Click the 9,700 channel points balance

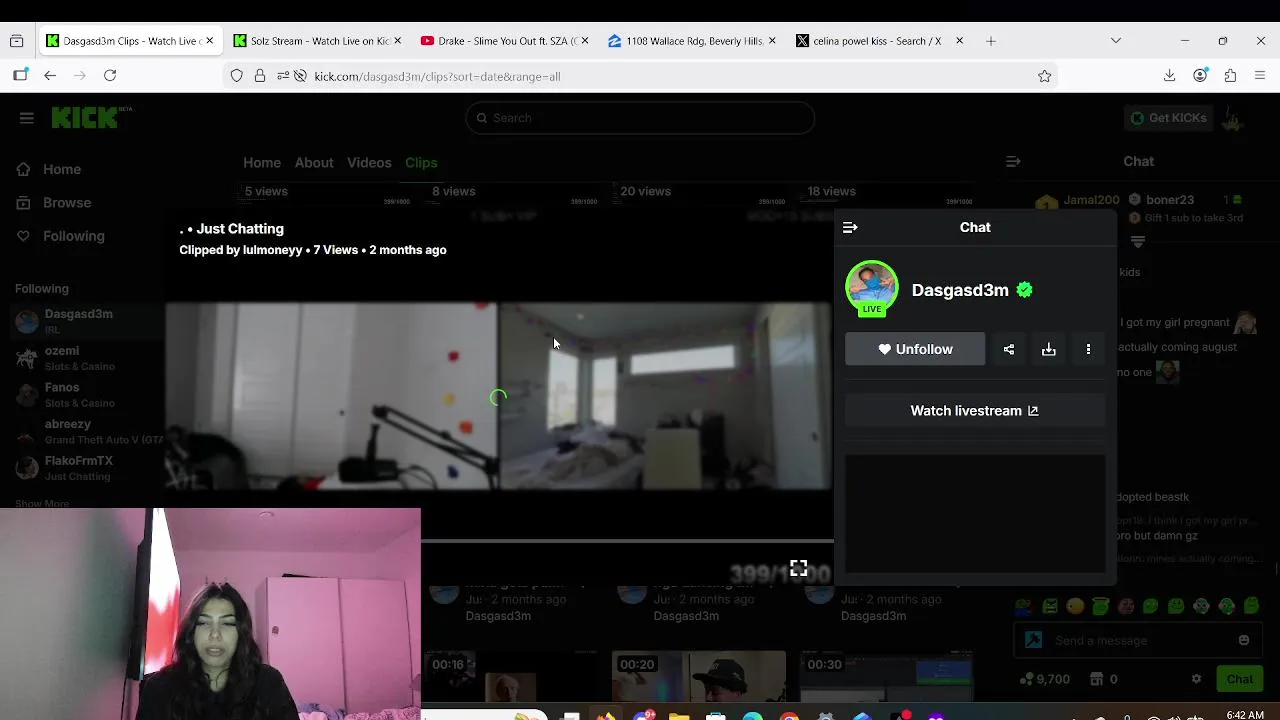point(1044,679)
